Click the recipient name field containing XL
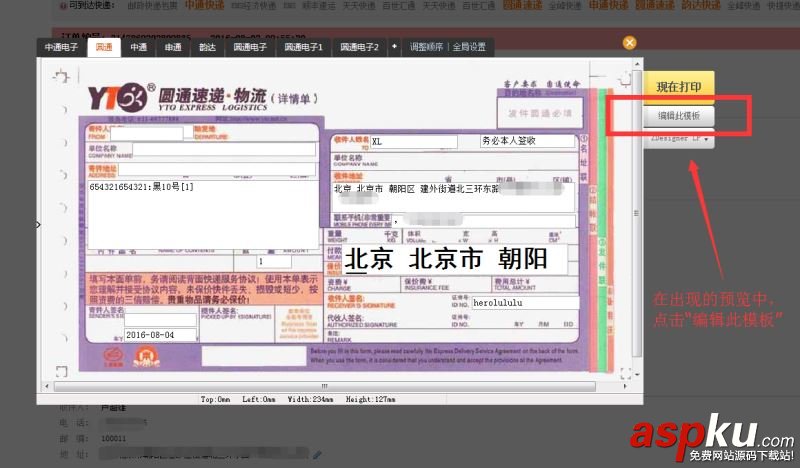800x468 pixels. coord(413,141)
